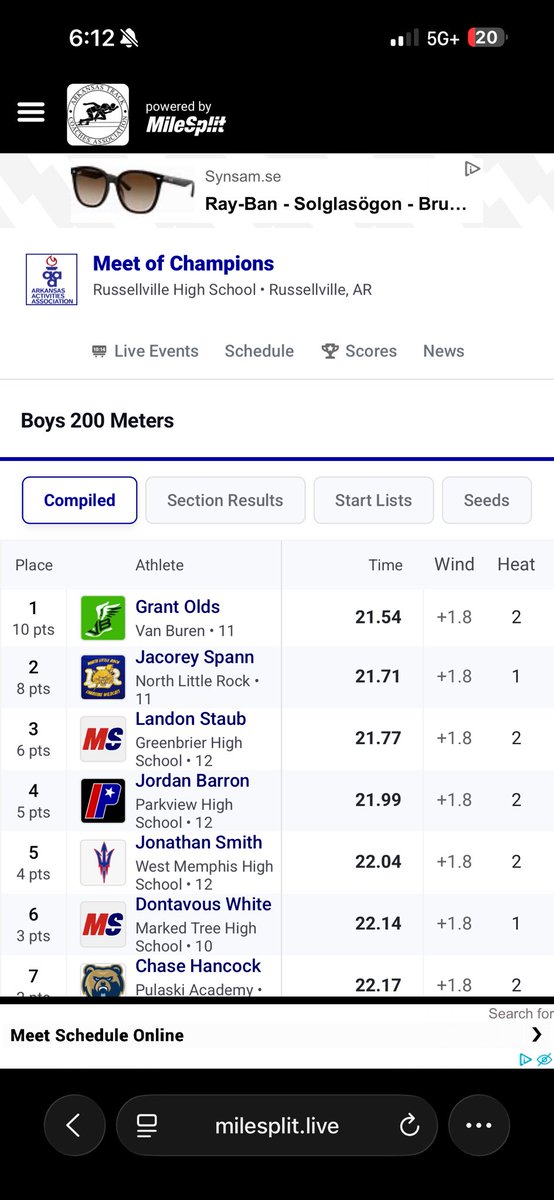Tap the Arkansas Activities Association logo

pos(51,279)
